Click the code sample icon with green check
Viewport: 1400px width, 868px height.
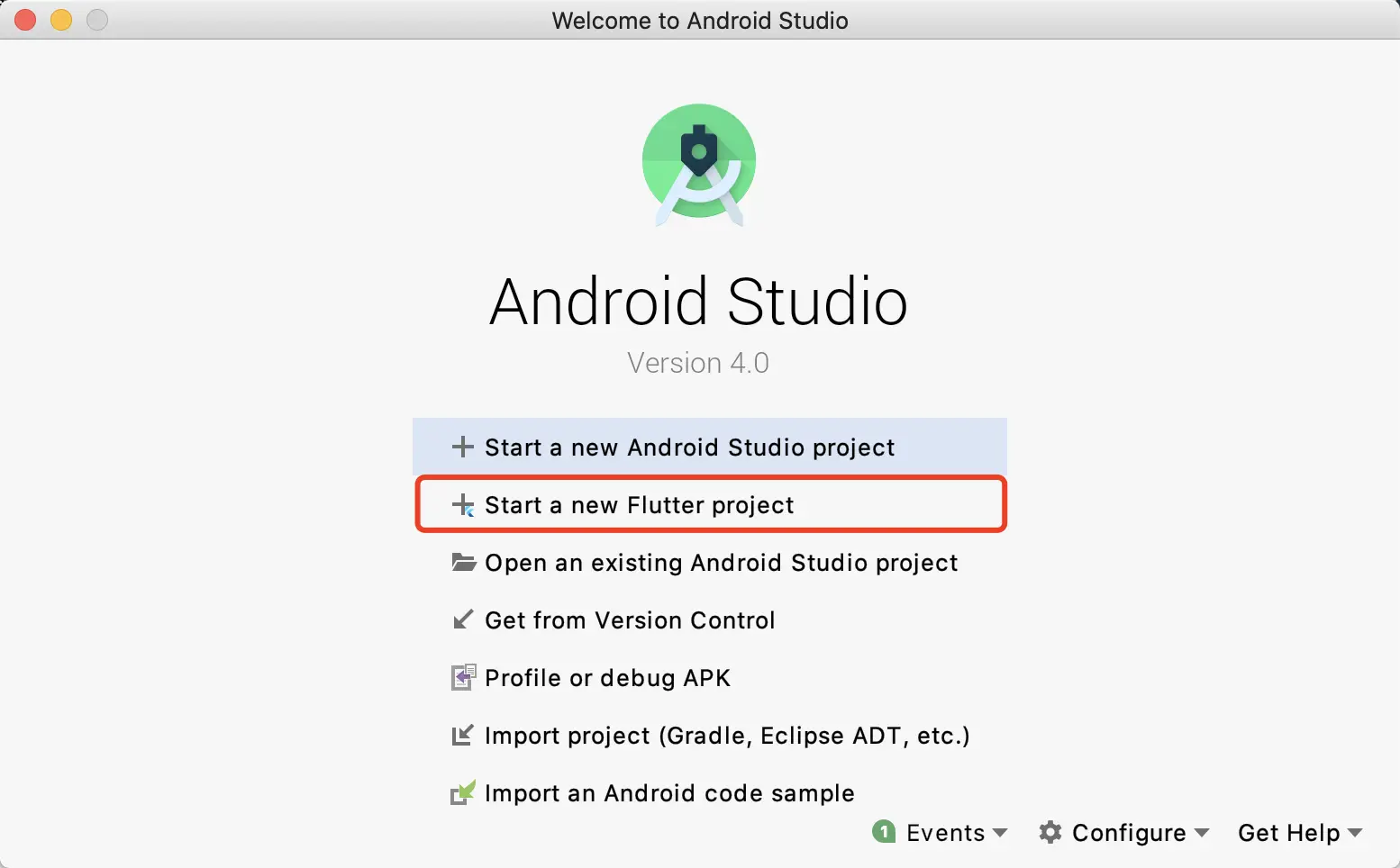462,792
